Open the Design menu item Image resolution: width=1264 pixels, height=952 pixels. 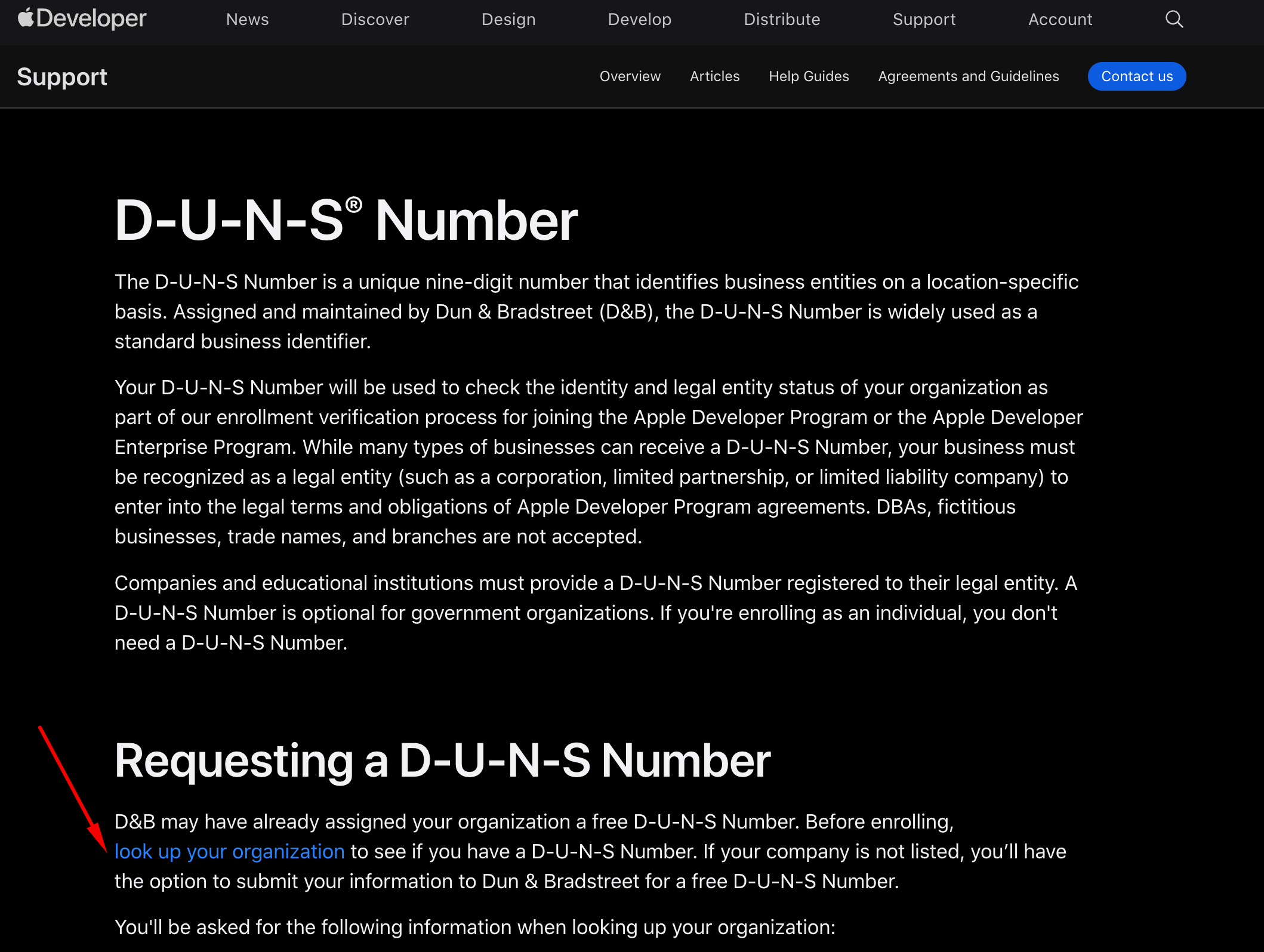click(508, 19)
